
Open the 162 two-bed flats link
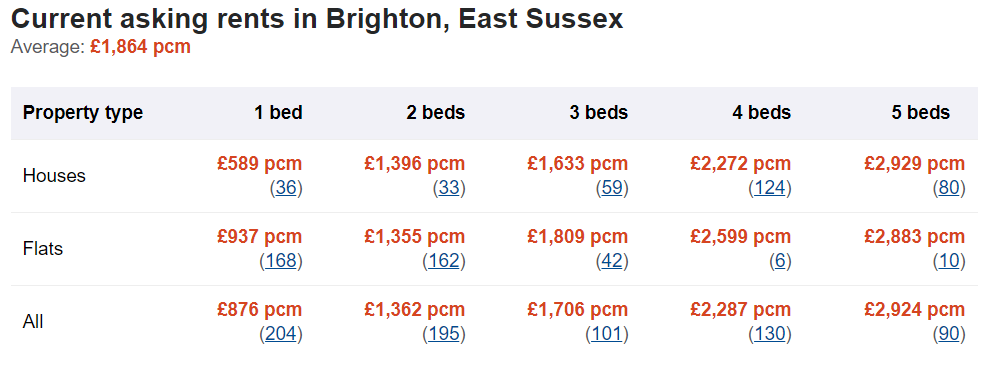tap(444, 261)
